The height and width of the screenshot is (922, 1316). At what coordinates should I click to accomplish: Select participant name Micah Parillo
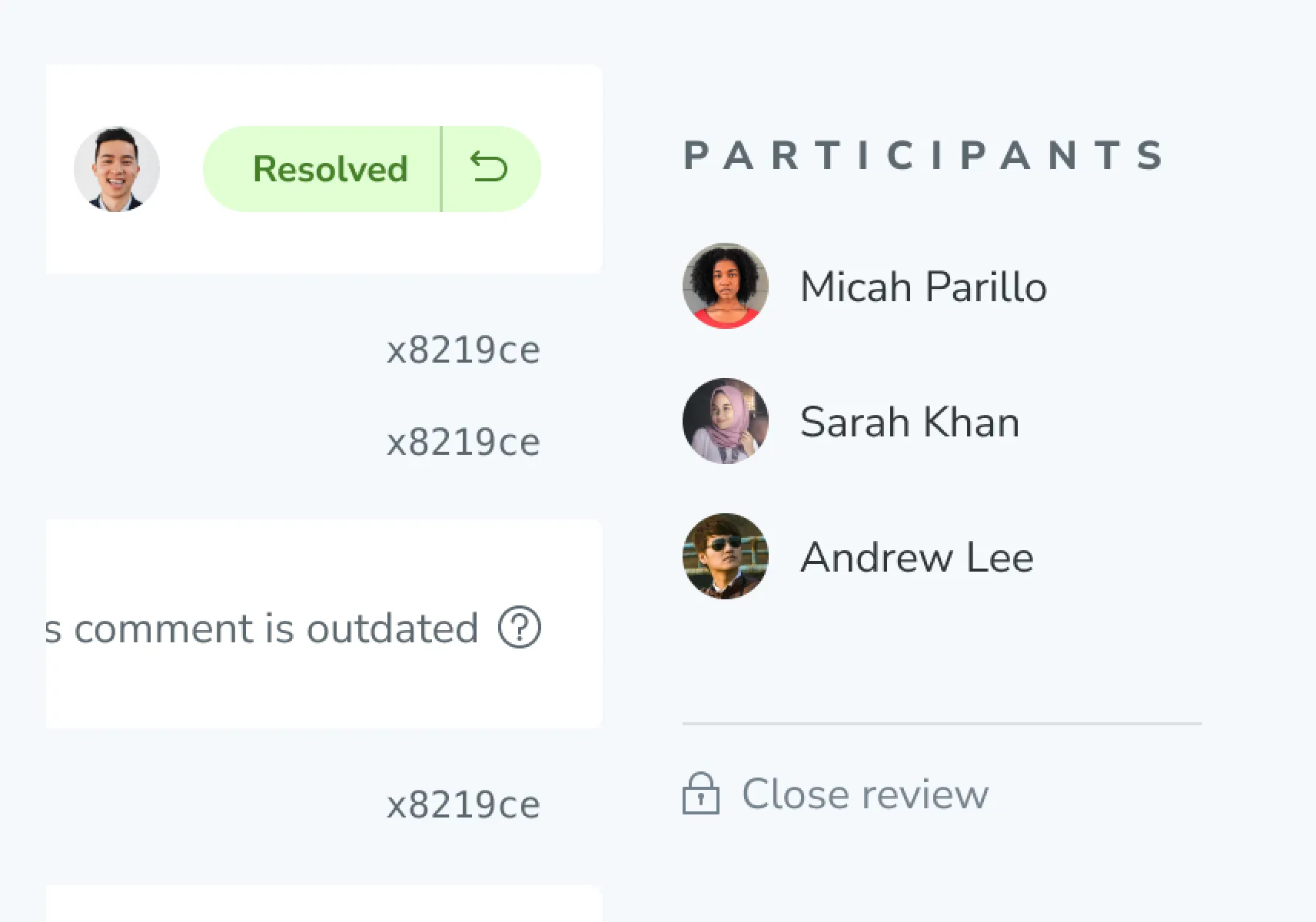coord(923,287)
